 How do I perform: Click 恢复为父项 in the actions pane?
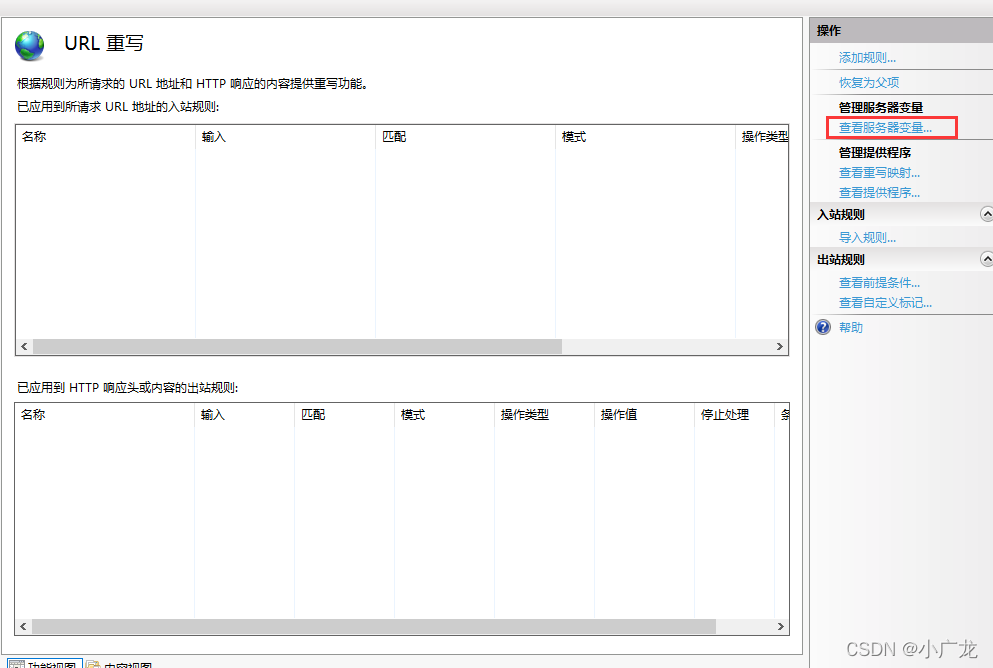click(x=869, y=82)
